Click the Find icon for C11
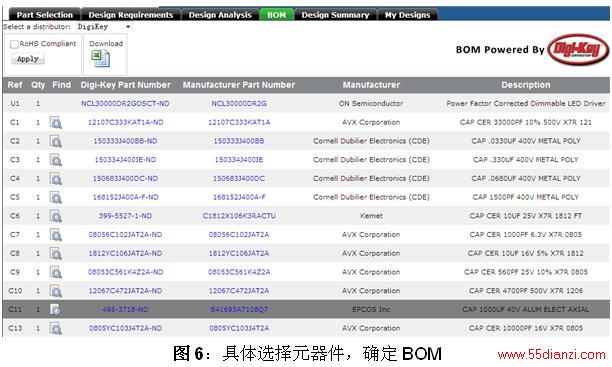Image resolution: width=612 pixels, height=367 pixels. pos(56,310)
